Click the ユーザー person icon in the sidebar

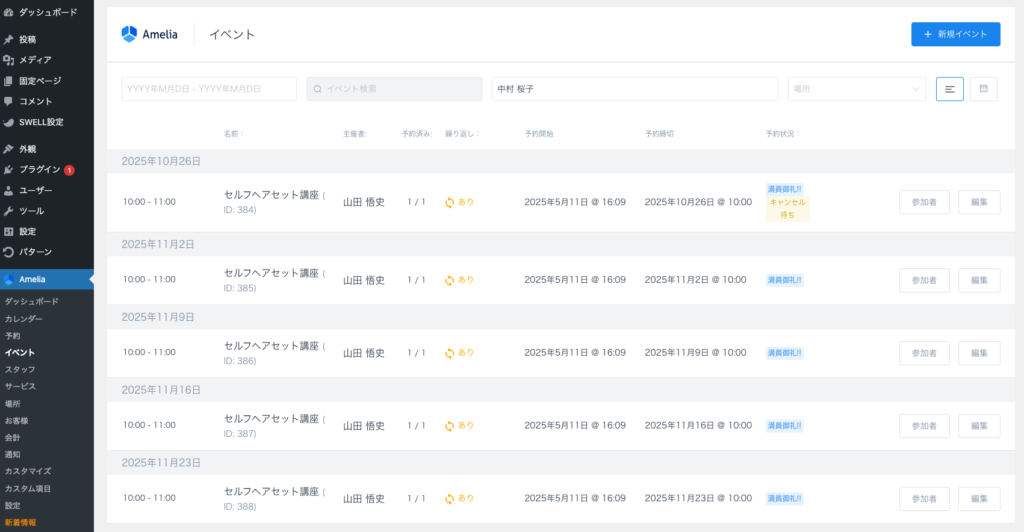(9, 190)
